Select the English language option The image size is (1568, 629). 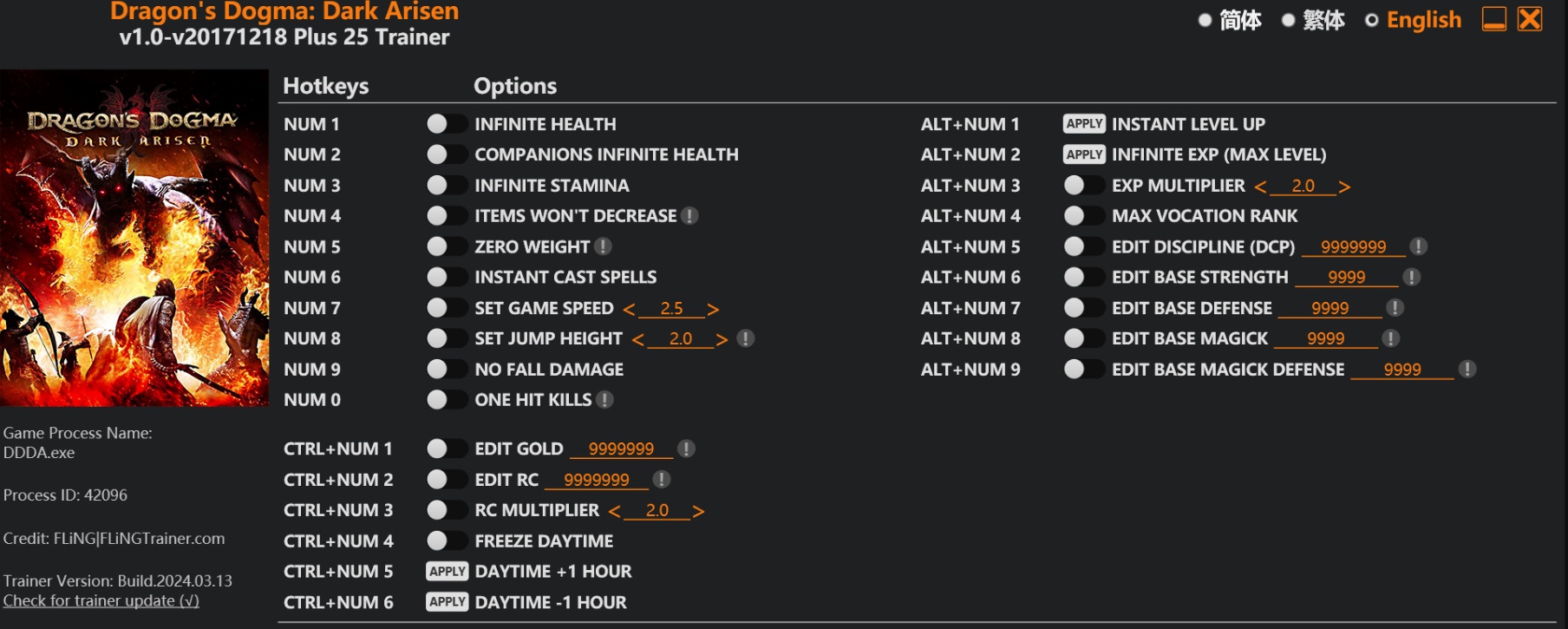(x=1412, y=20)
